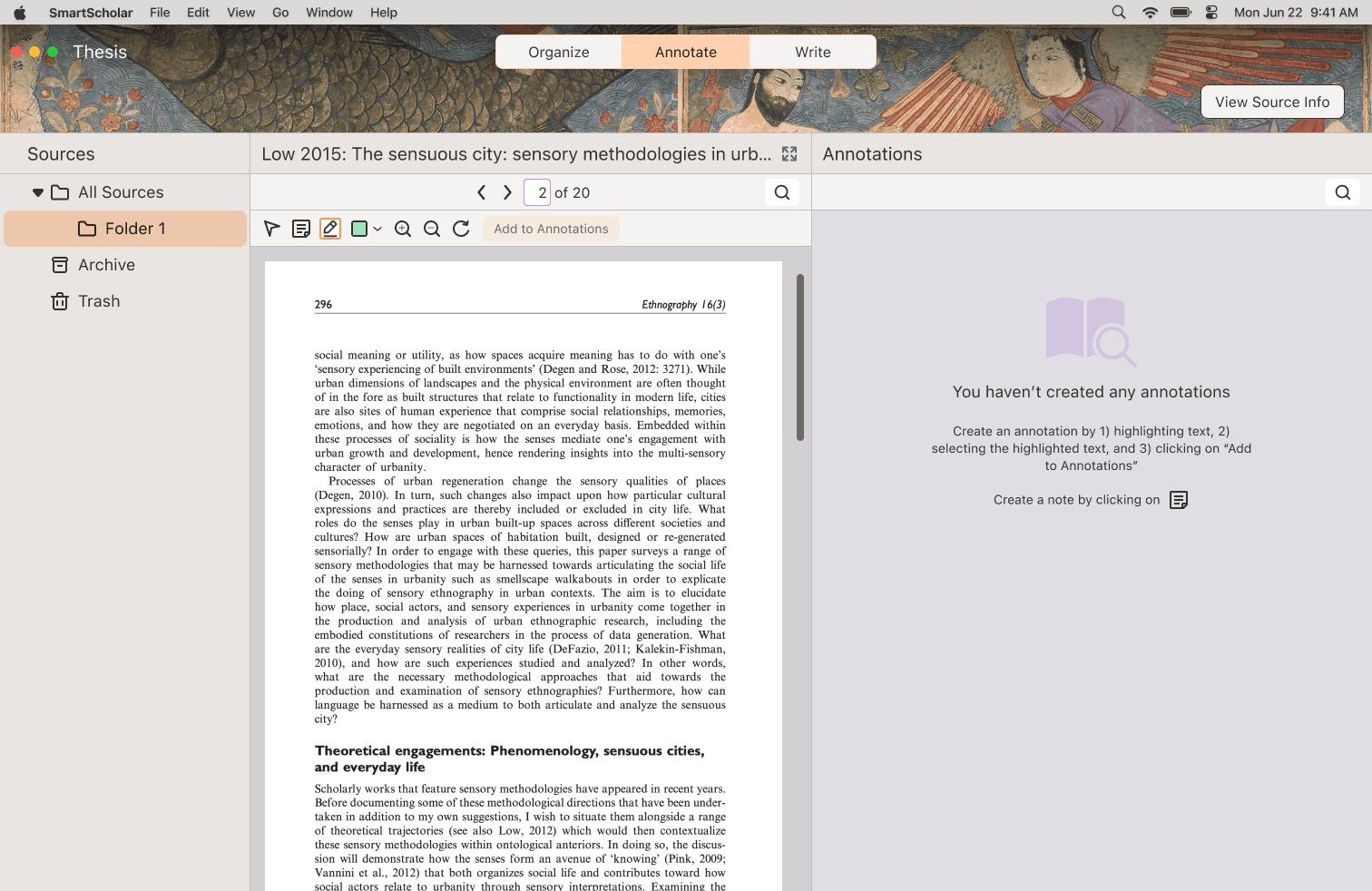The image size is (1372, 891).
Task: Choose the note creation tool in toolbar
Action: pos(301,229)
